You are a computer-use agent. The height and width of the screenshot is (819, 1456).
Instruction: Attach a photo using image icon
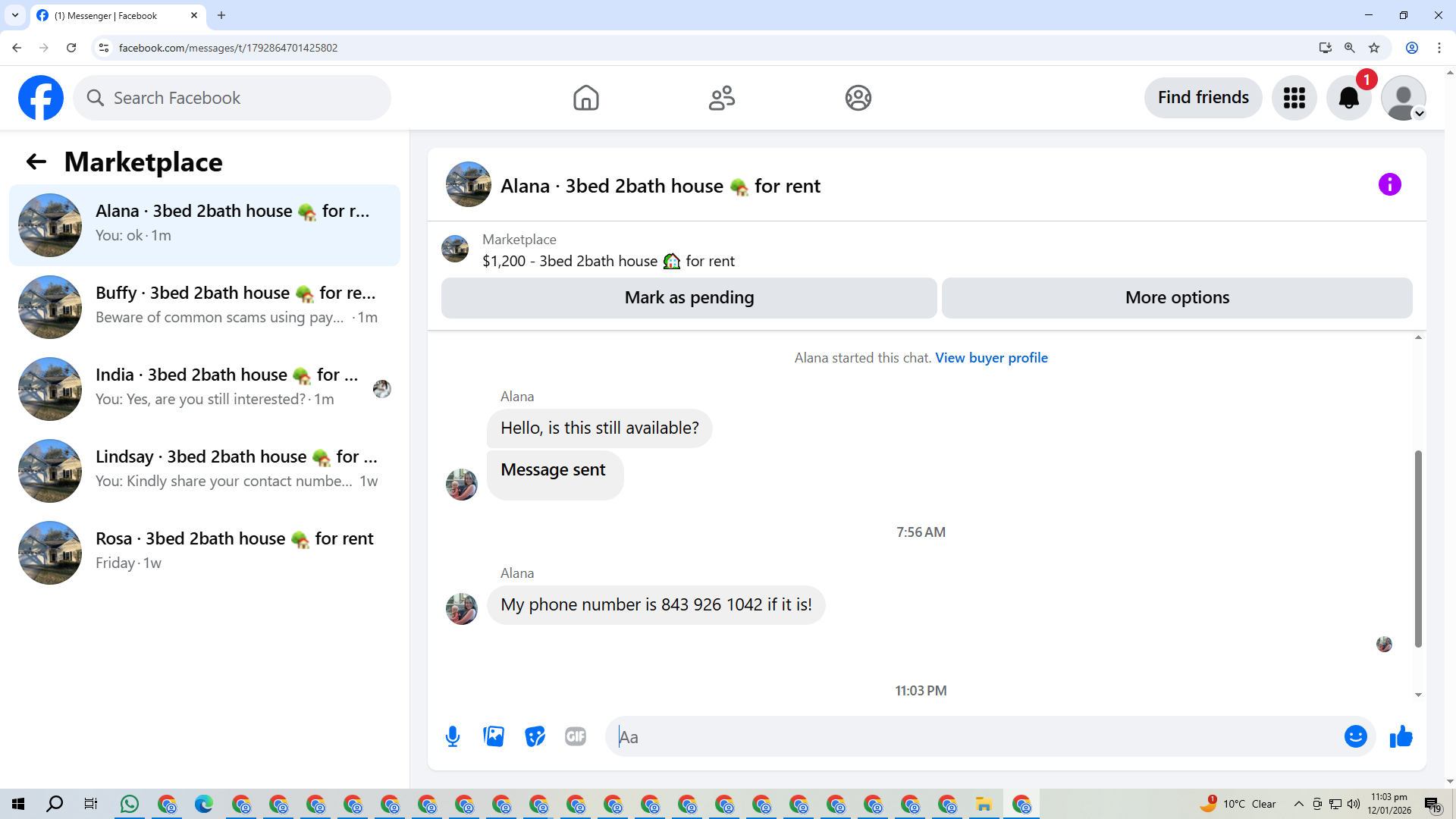494,736
